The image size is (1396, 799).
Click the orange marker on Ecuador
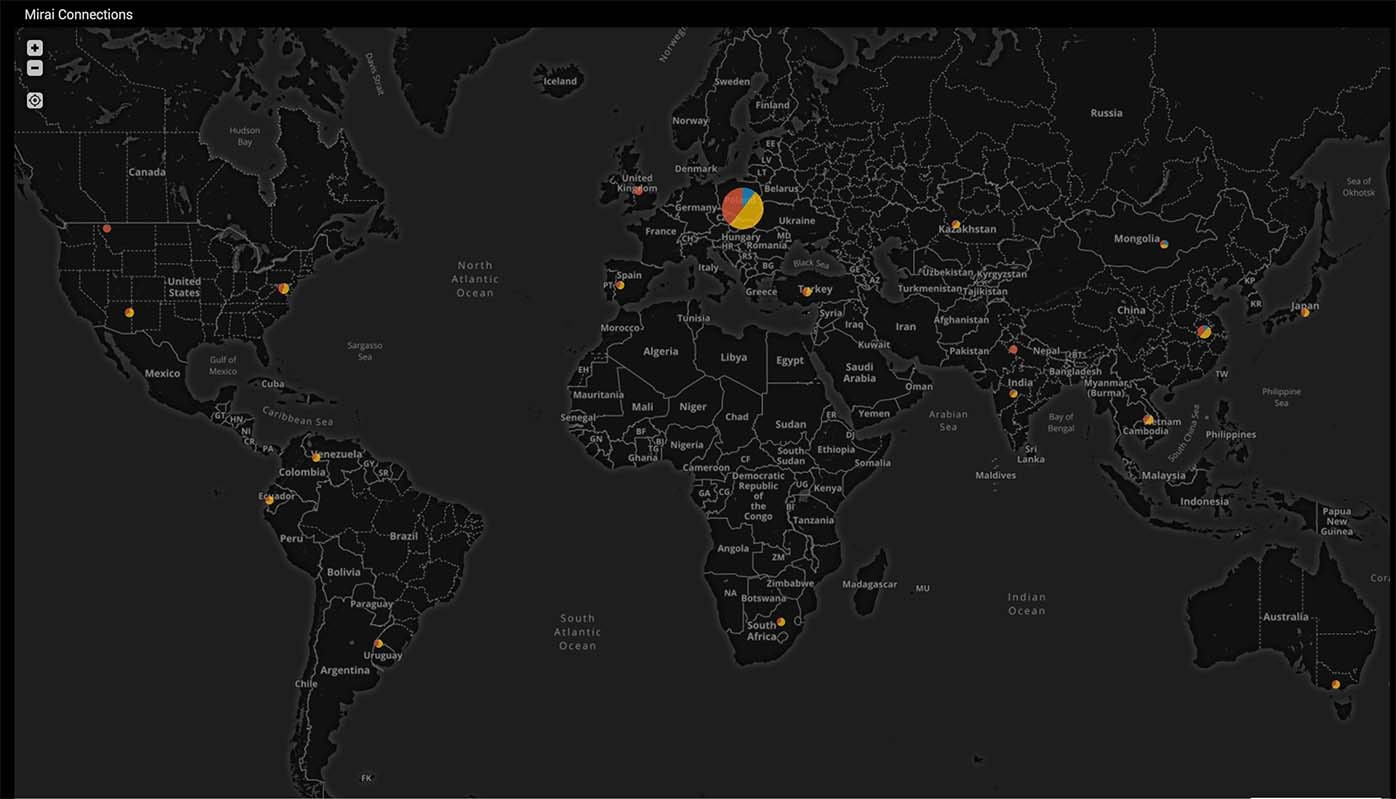click(269, 499)
